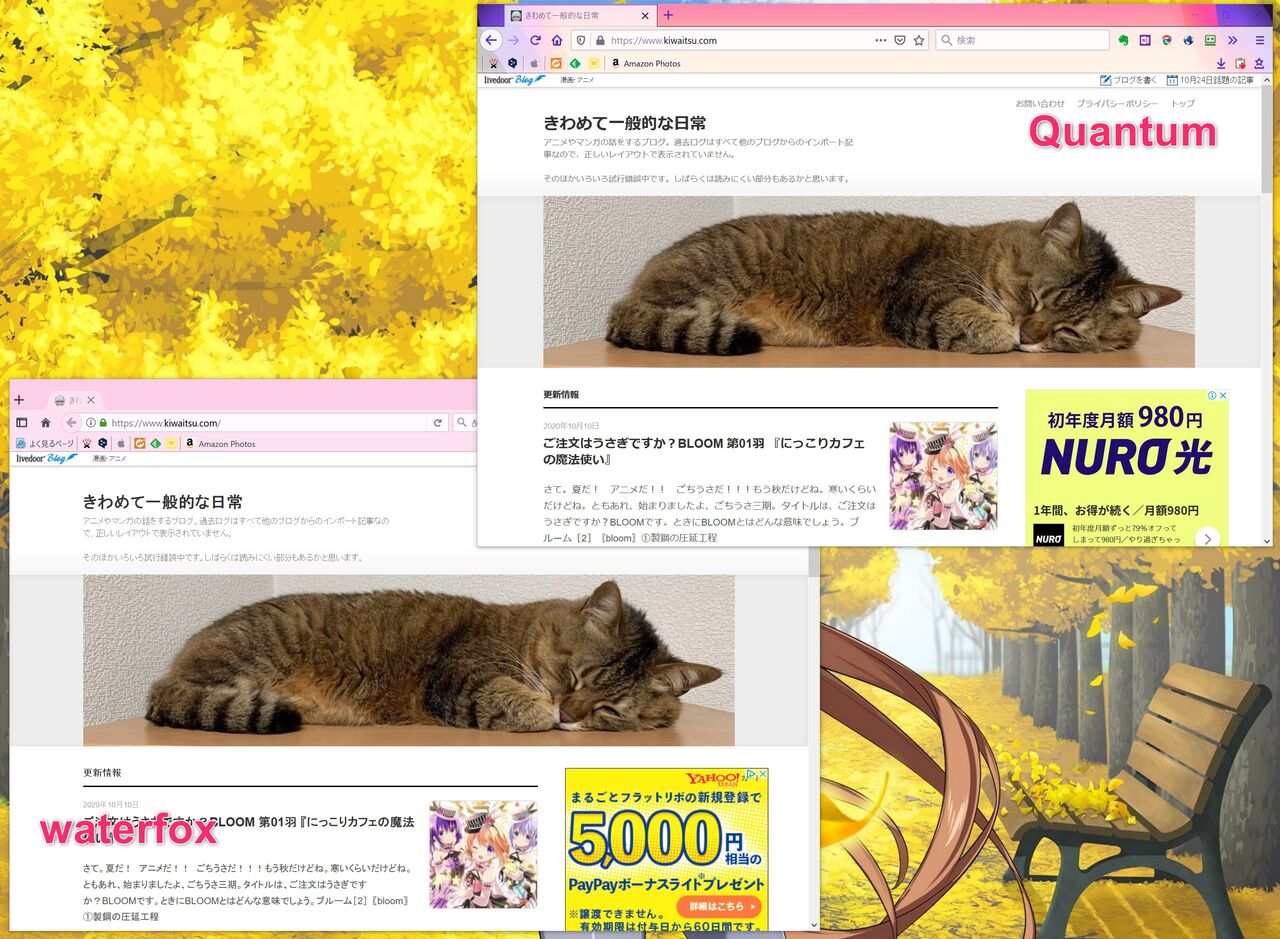The width and height of the screenshot is (1280, 939).
Task: Click the green diamond bookmark icon in Quantum
Action: (575, 63)
